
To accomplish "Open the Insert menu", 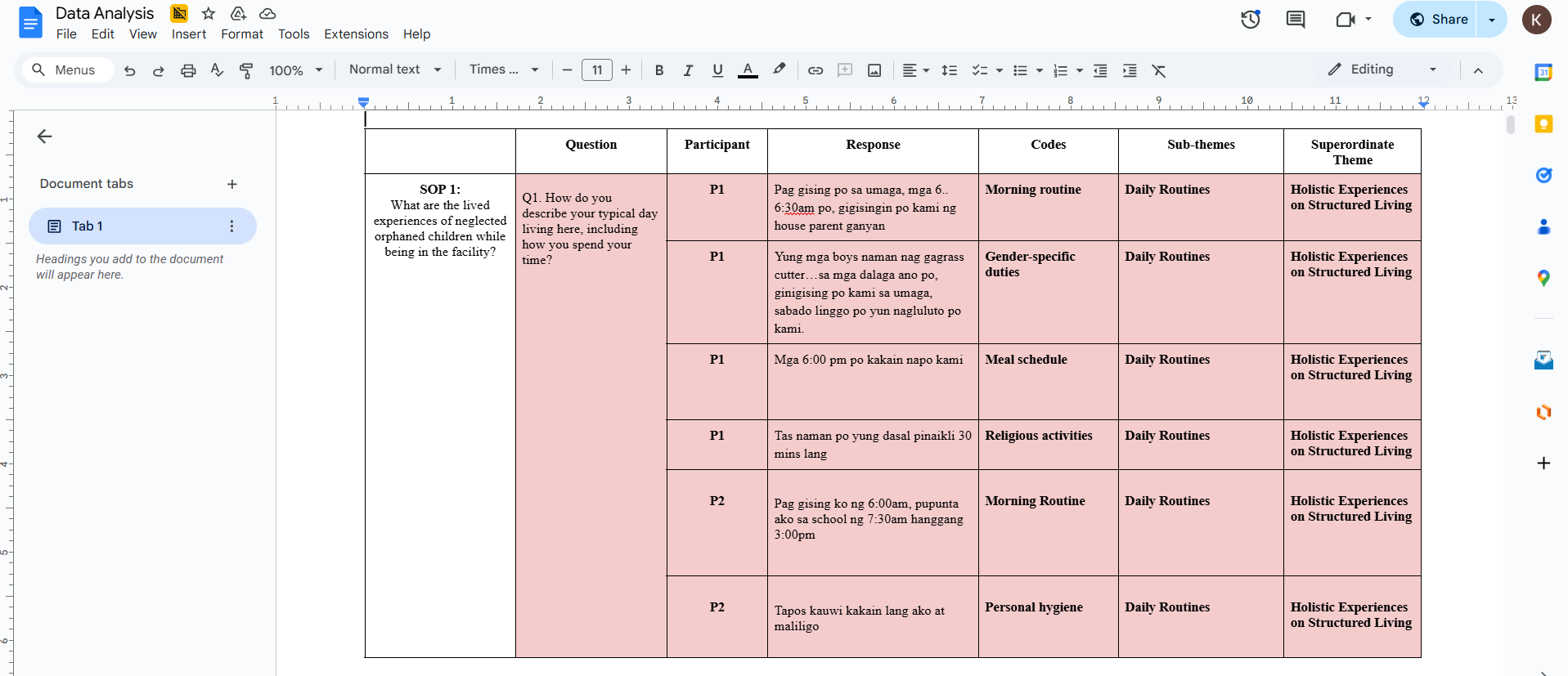I will click(x=189, y=34).
